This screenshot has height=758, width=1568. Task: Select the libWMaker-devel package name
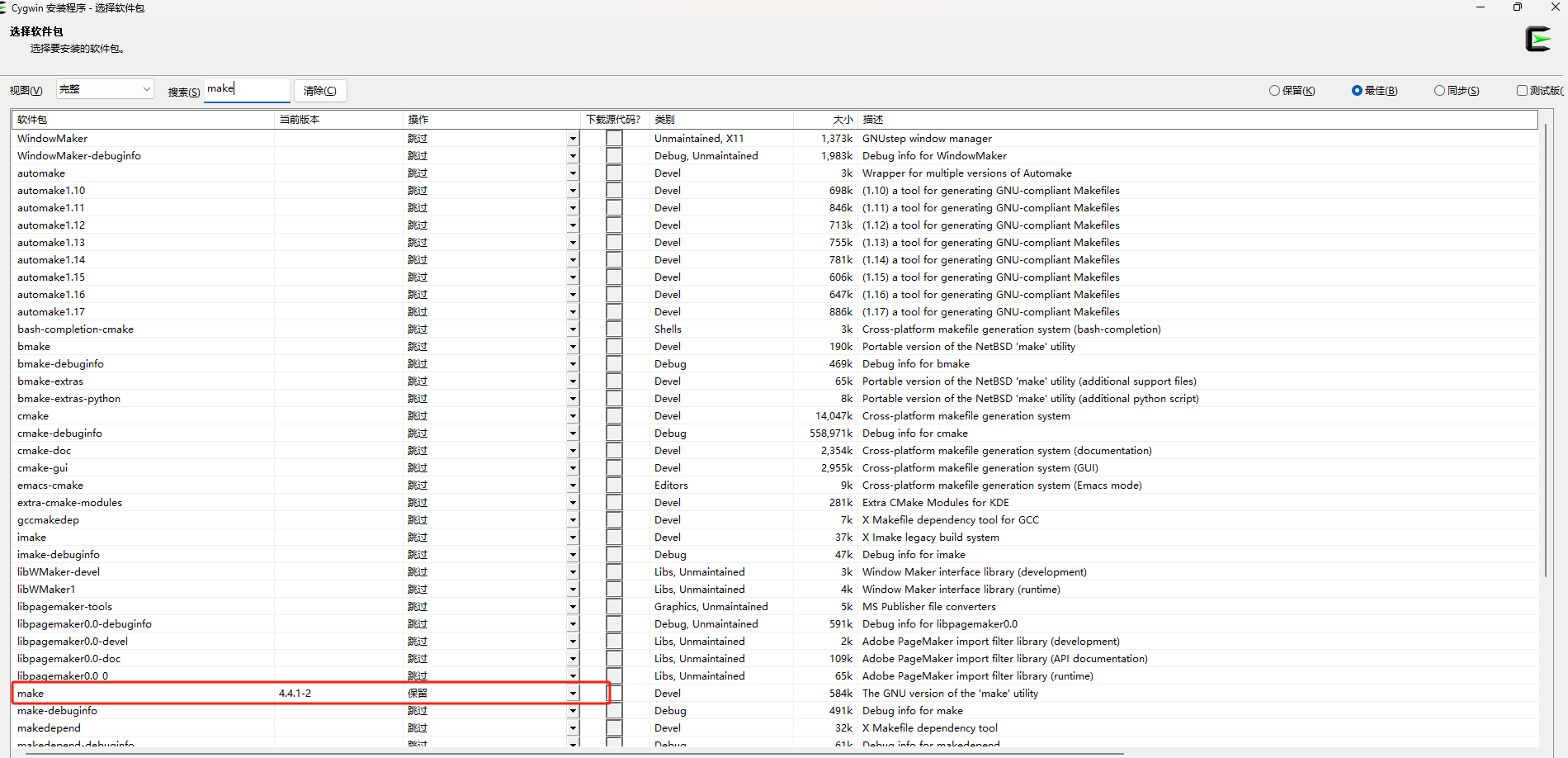(59, 571)
